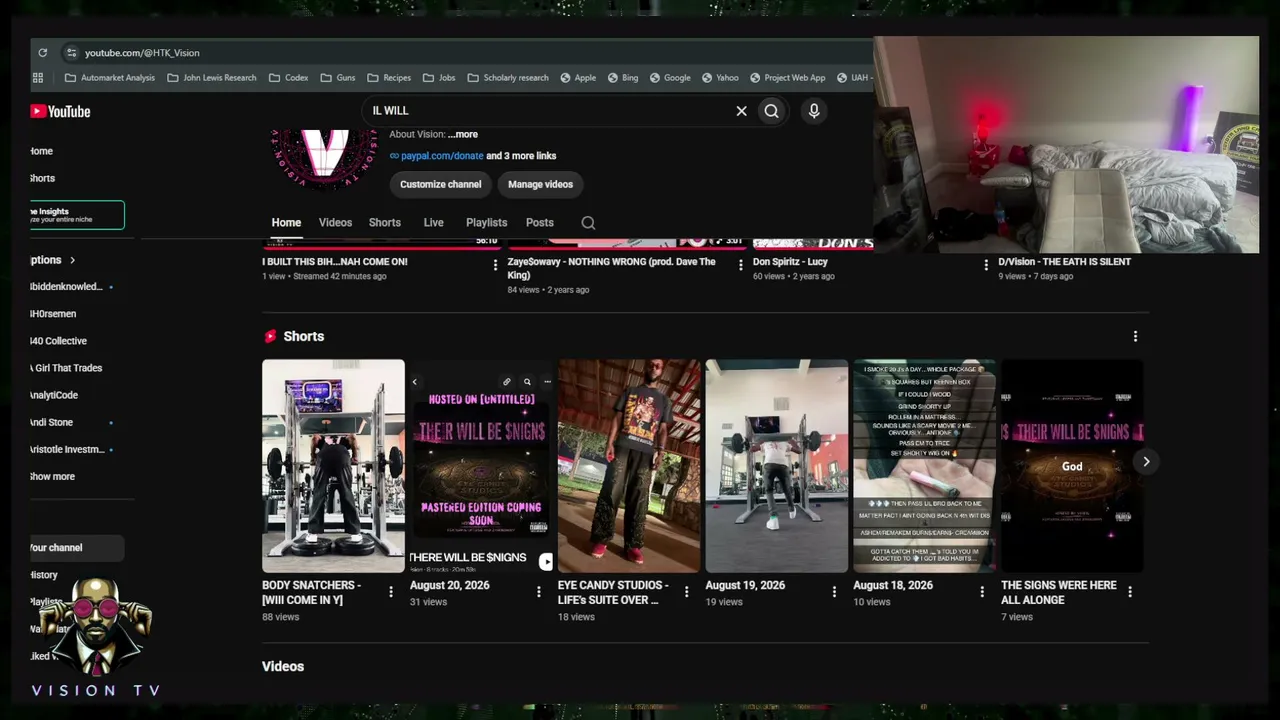The width and height of the screenshot is (1280, 720).
Task: Open options menu for EYE CANDY STUDIOS short
Action: pos(686,592)
